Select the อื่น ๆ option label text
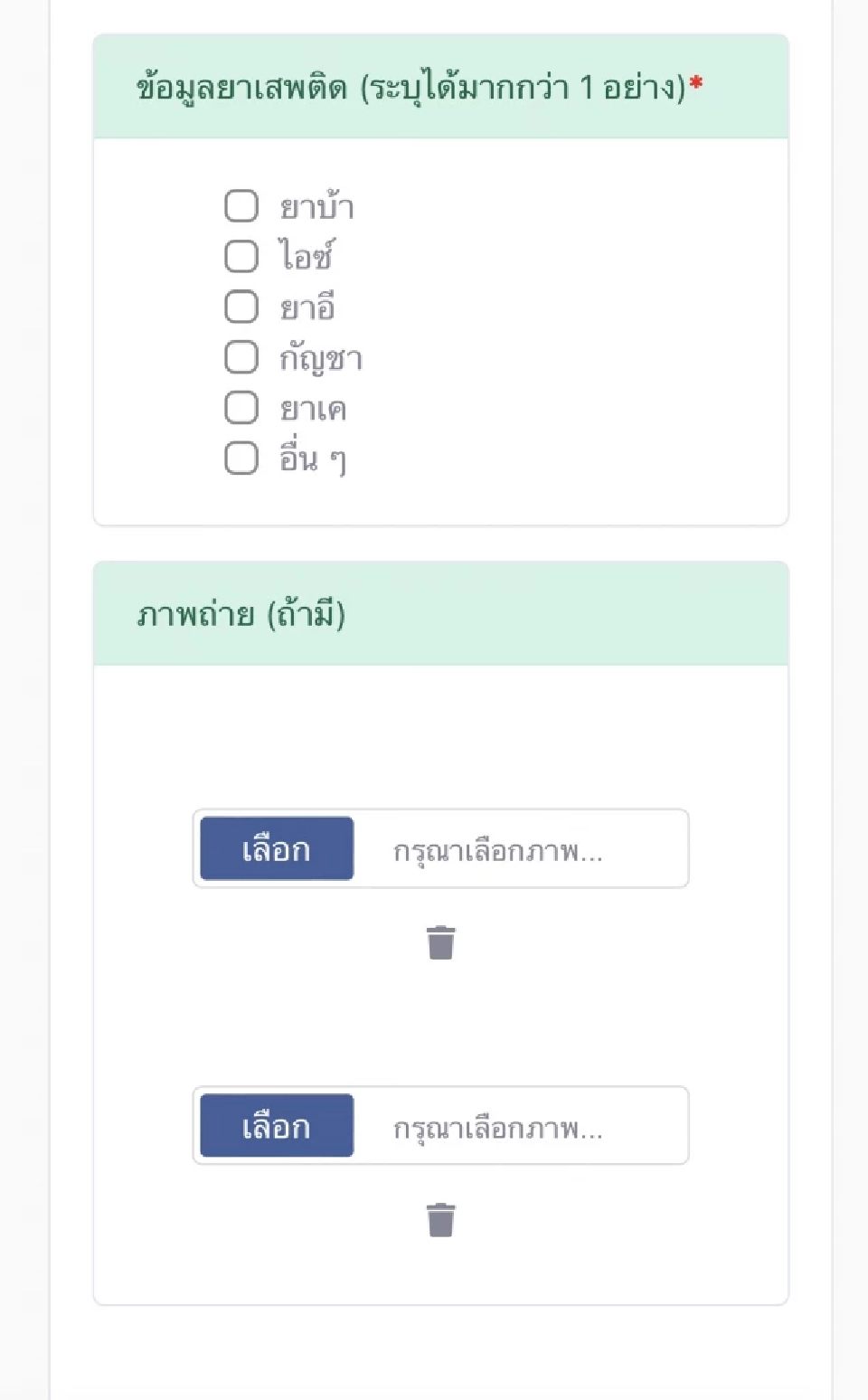This screenshot has width=868, height=1400. pyautogui.click(x=312, y=458)
